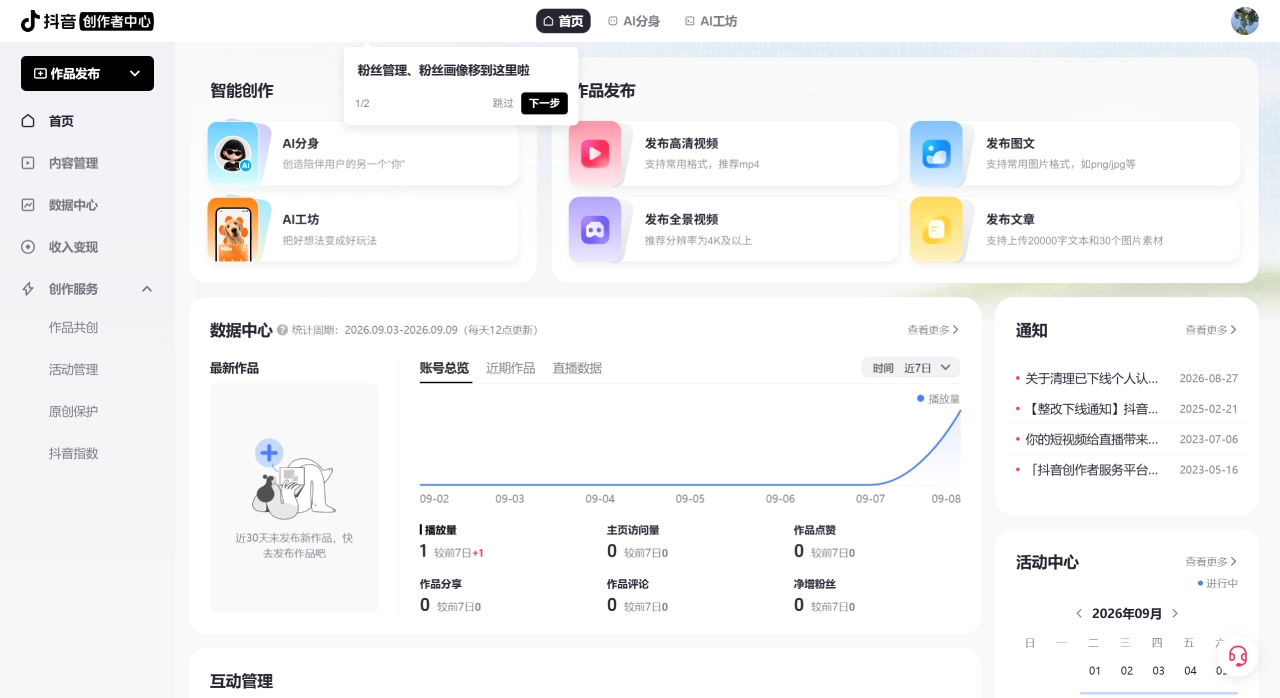Click 跳过 in the guide tooltip
Image resolution: width=1280 pixels, height=698 pixels.
[503, 103]
